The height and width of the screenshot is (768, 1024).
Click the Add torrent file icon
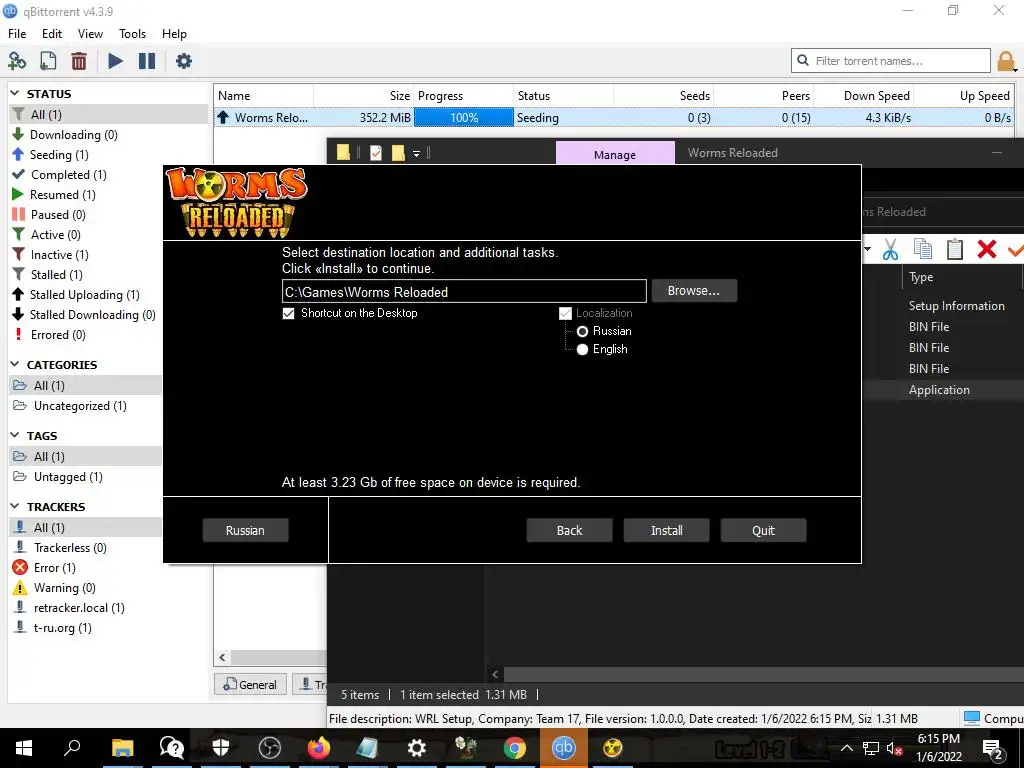coord(48,61)
